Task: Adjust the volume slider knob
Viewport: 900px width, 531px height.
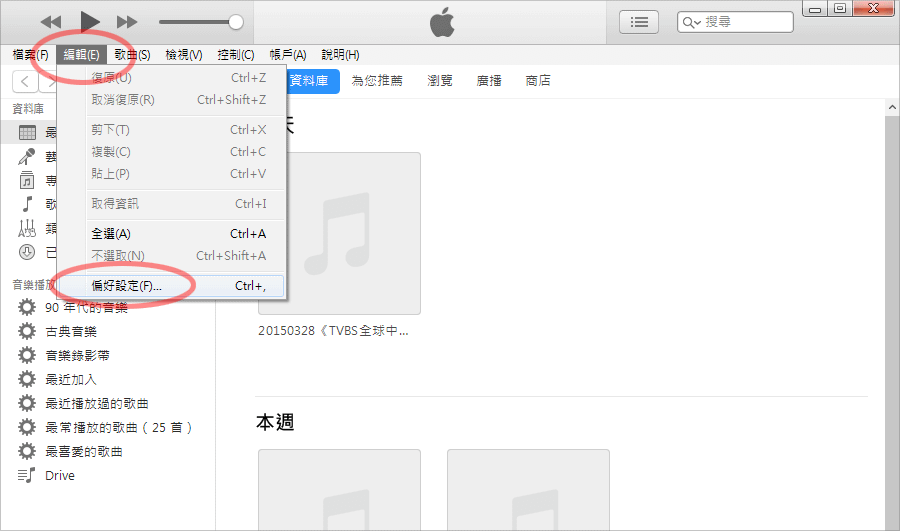Action: point(236,22)
